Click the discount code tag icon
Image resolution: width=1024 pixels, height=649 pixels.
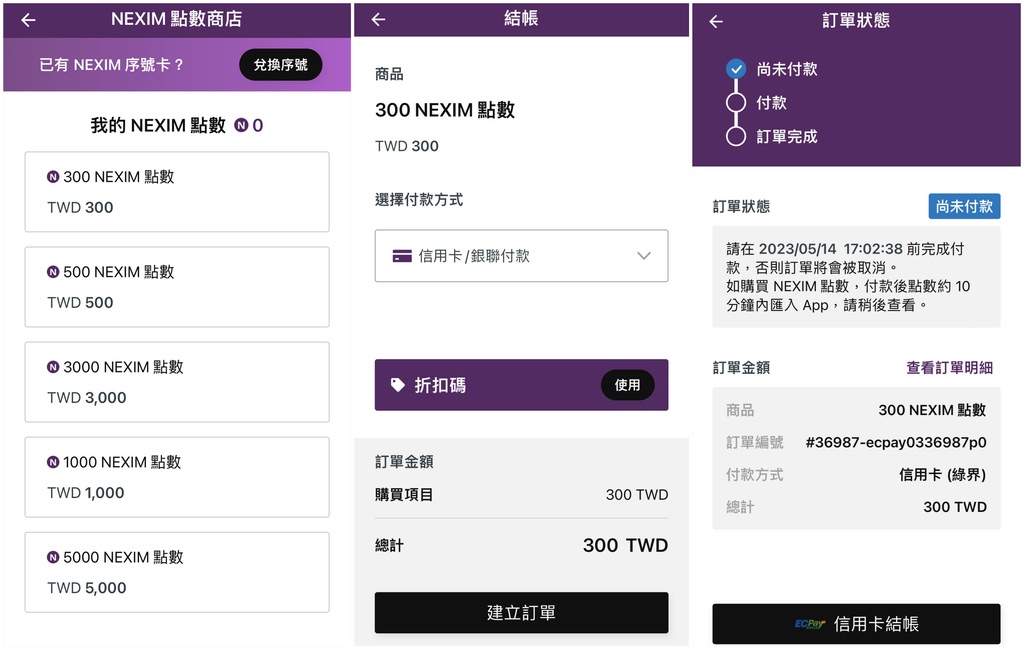tap(398, 385)
